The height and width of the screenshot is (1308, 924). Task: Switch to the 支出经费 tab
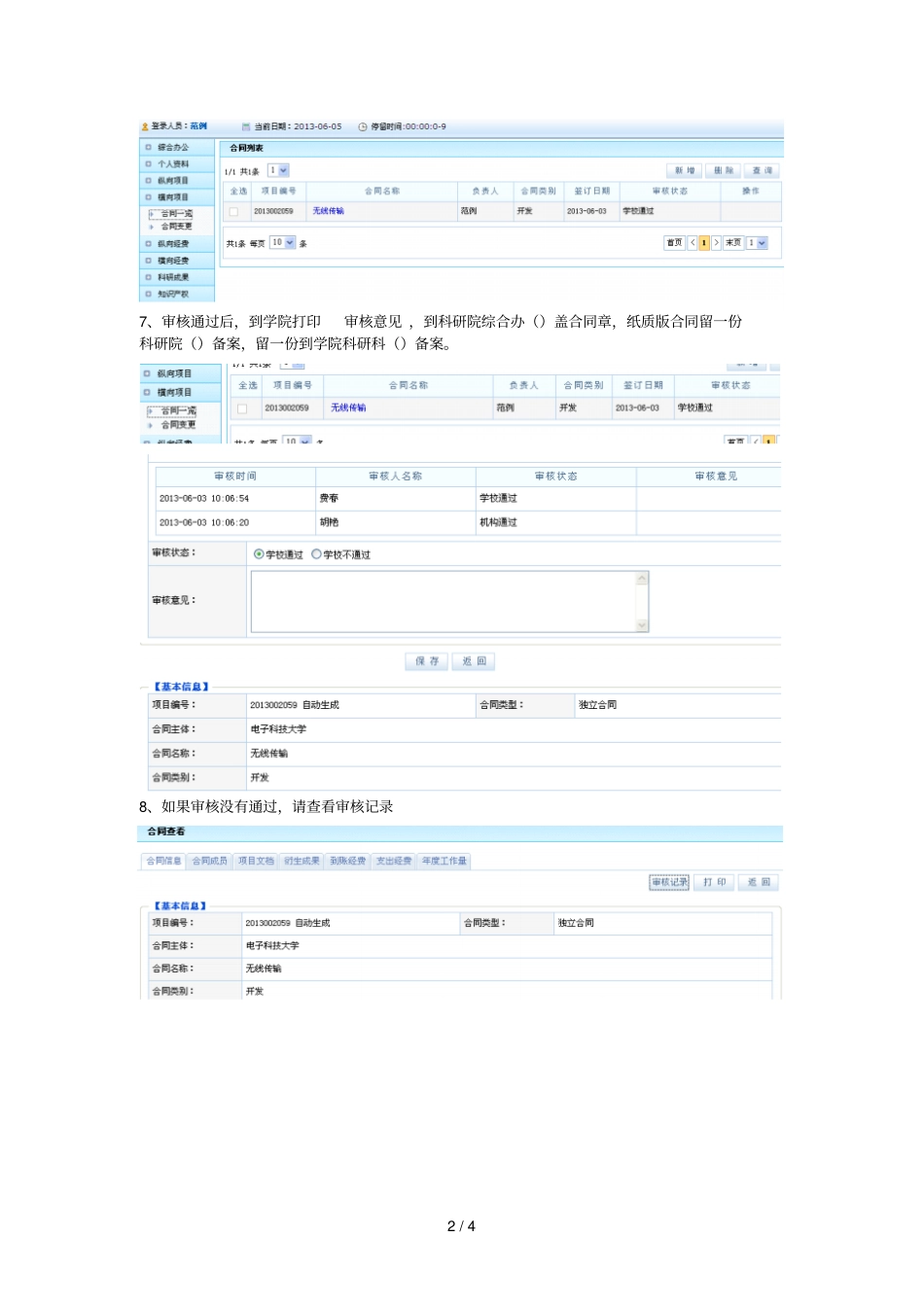tap(394, 862)
